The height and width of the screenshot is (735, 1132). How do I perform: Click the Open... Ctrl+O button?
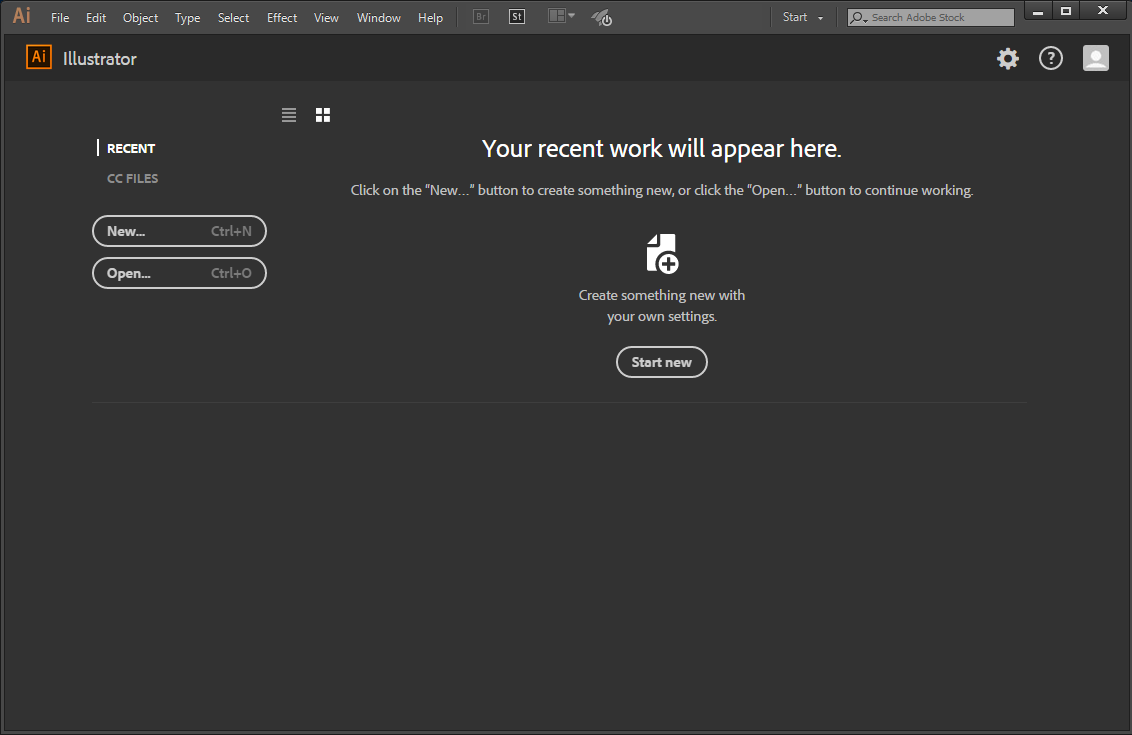(179, 273)
